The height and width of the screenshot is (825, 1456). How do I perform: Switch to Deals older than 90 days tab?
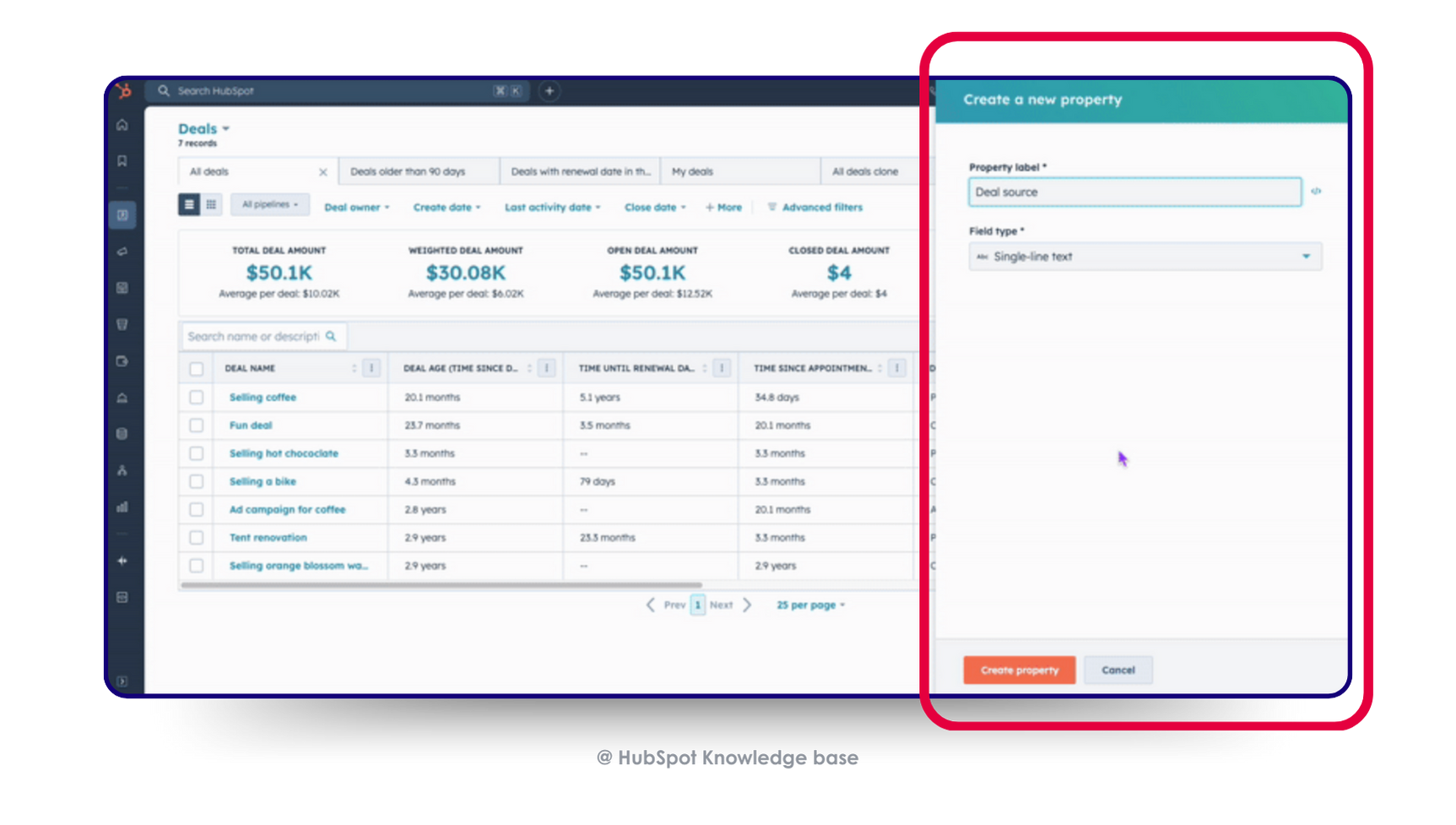tap(419, 171)
